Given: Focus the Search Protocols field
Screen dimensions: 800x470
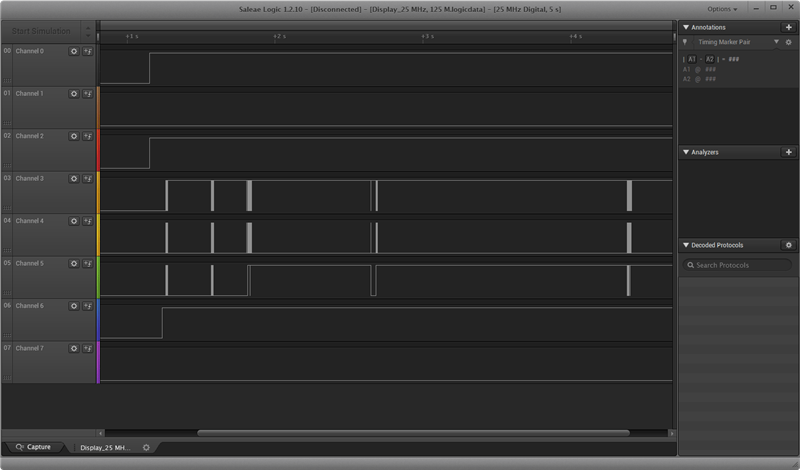Looking at the screenshot, I should pos(737,265).
